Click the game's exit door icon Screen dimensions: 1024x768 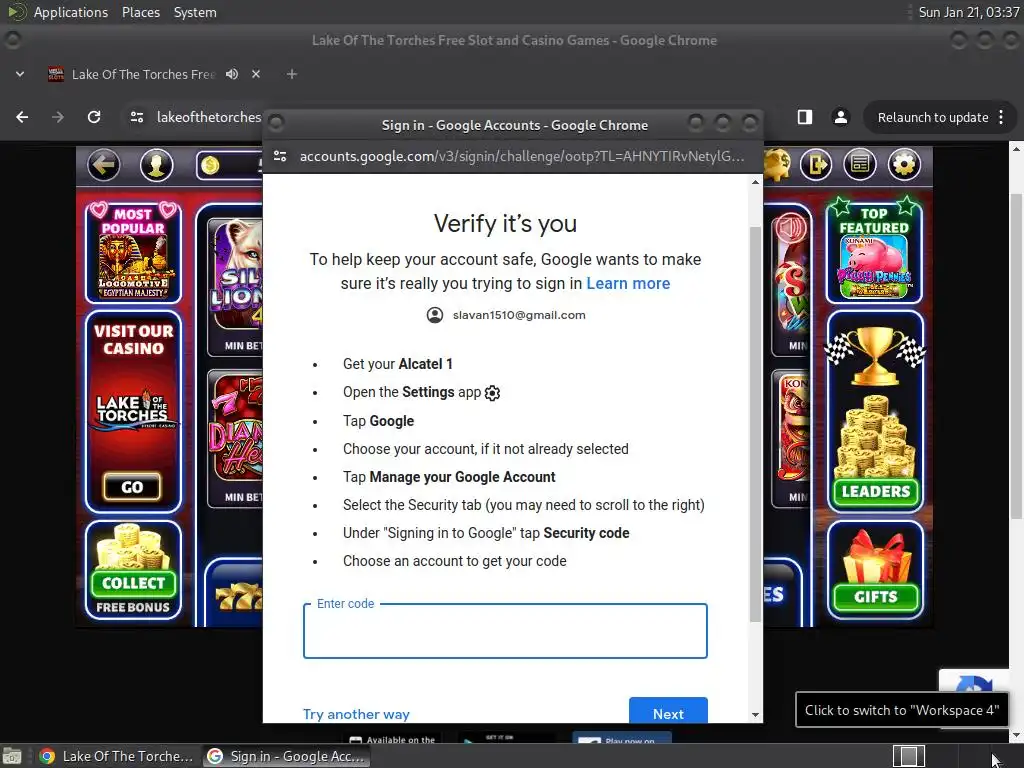[x=816, y=165]
